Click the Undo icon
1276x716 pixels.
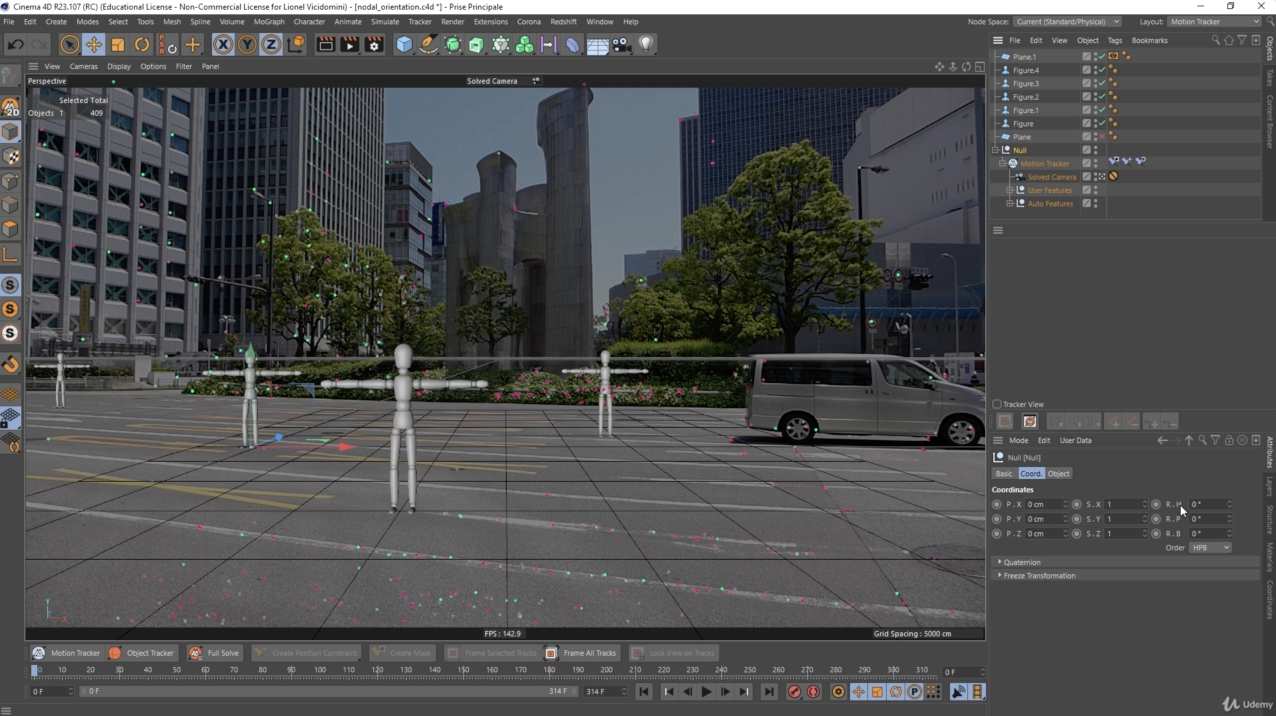pyautogui.click(x=14, y=44)
